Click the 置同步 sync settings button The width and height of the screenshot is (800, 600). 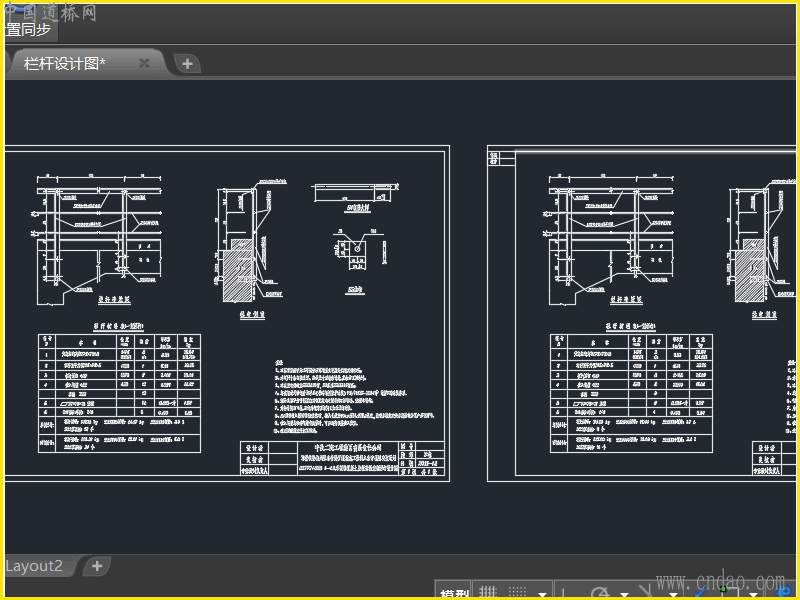pyautogui.click(x=28, y=29)
